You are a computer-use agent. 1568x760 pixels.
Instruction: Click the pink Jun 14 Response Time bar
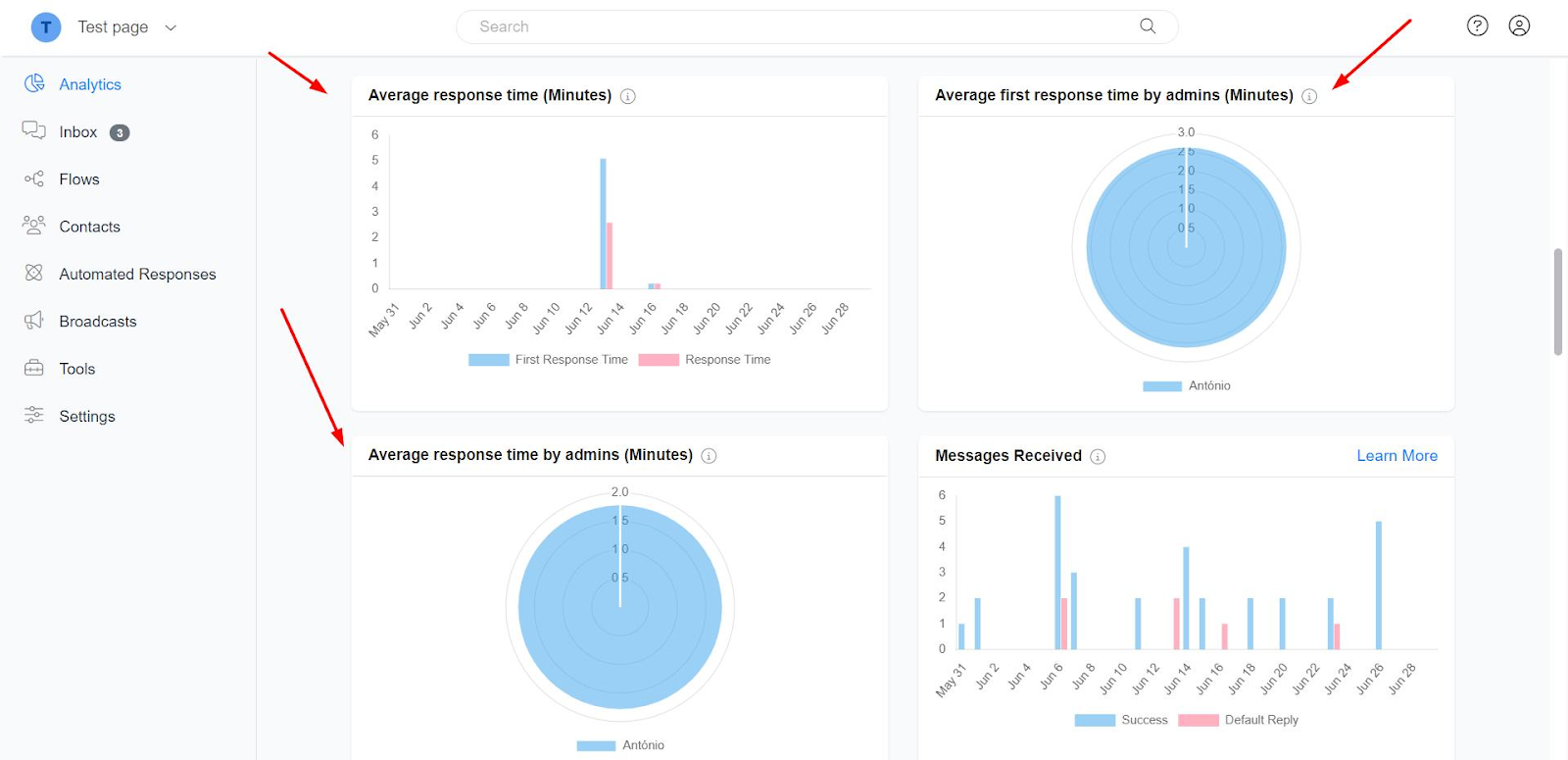coord(610,255)
